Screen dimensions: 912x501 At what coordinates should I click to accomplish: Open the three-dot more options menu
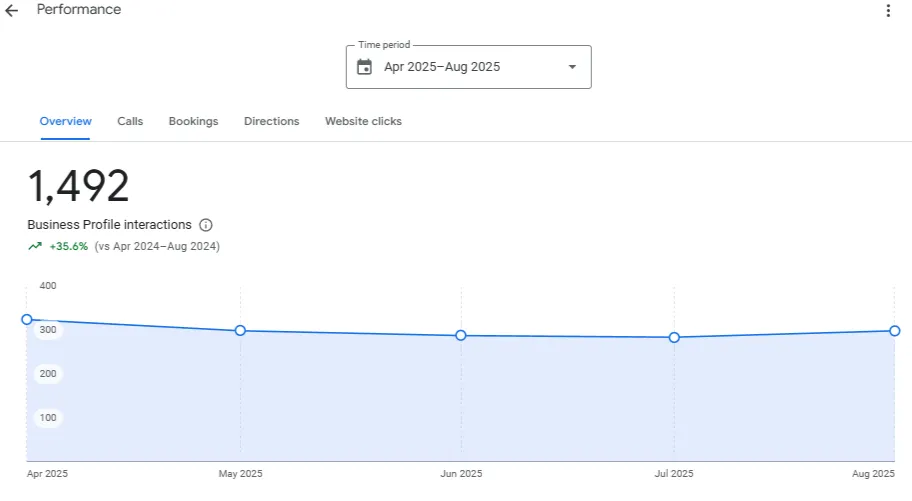(x=888, y=11)
